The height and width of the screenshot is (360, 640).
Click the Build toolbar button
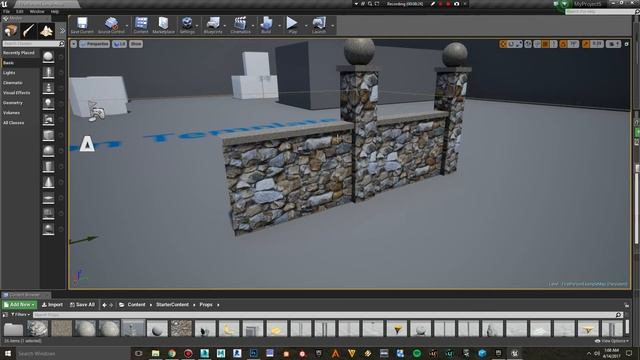tap(266, 25)
